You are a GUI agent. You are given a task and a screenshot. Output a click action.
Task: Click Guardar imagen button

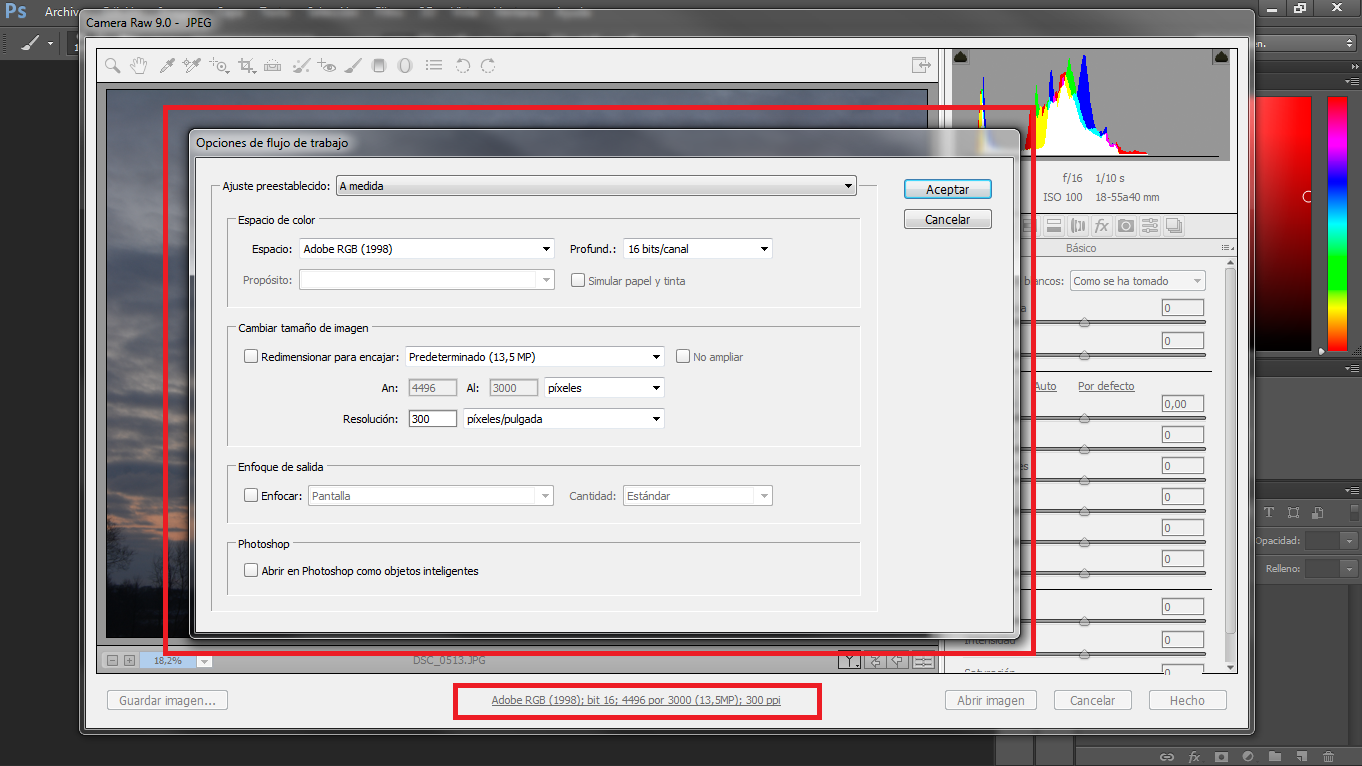167,700
